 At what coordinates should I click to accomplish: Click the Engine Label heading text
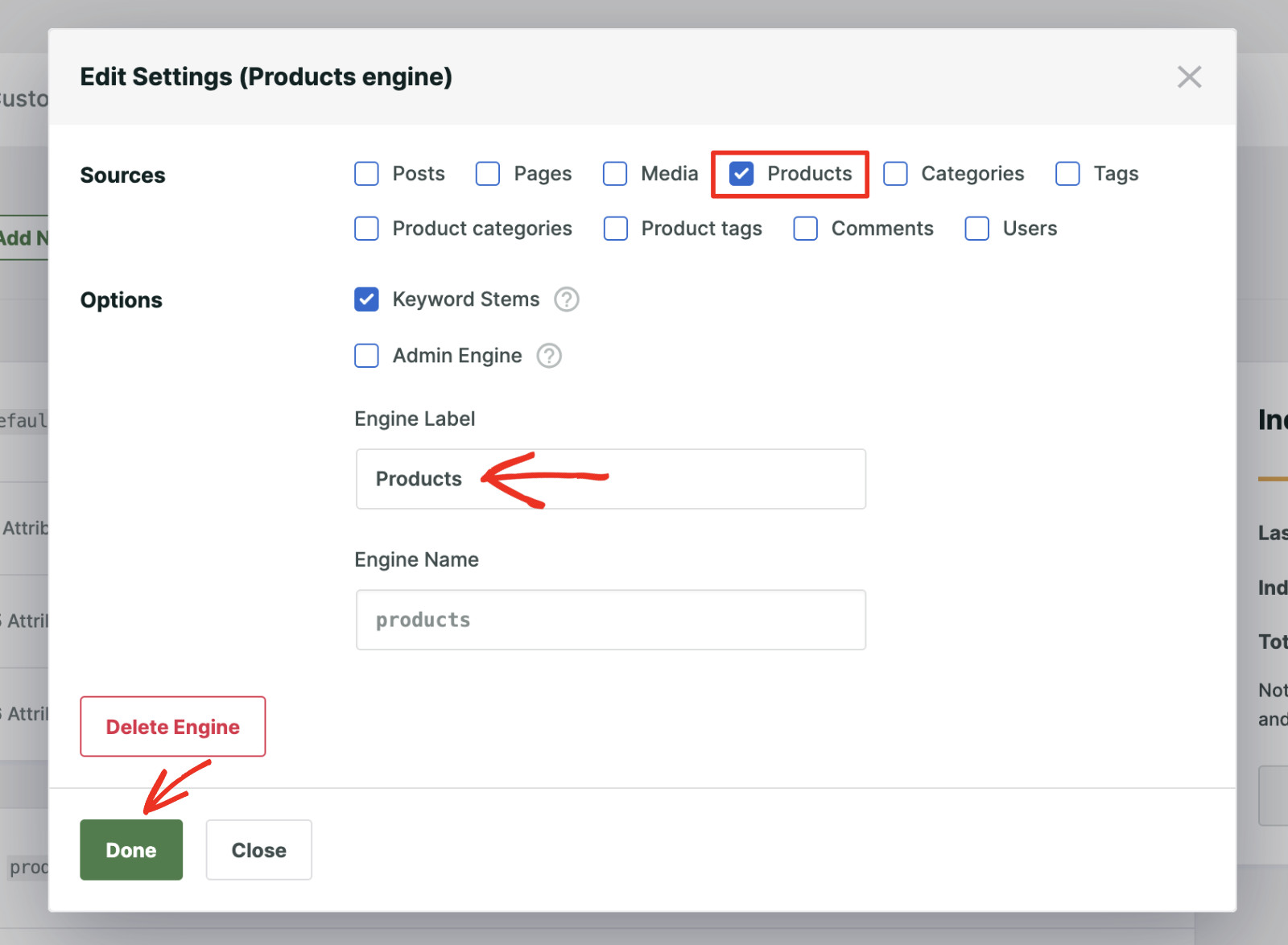click(415, 419)
